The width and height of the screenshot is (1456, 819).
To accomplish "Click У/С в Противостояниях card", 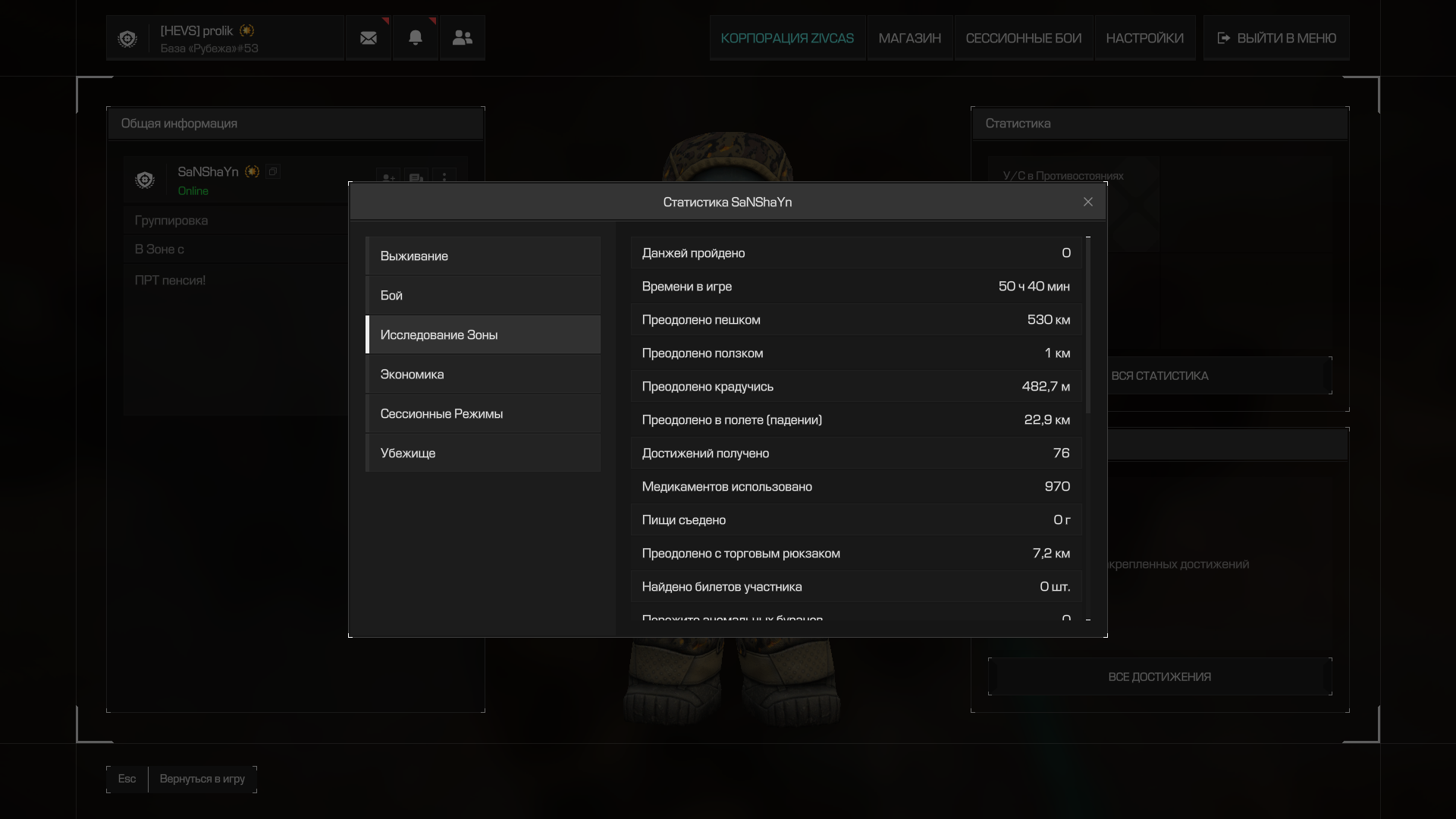I will (1073, 203).
